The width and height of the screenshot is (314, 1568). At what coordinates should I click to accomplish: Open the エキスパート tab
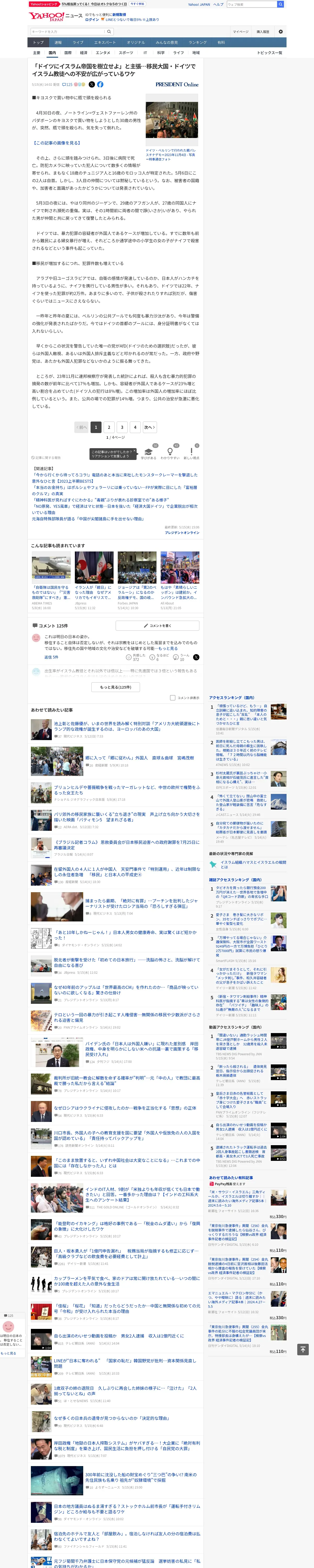point(105,43)
